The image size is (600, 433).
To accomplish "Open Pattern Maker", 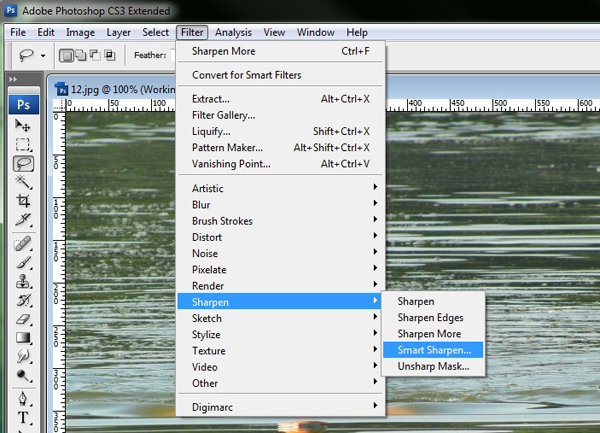I will pos(280,148).
